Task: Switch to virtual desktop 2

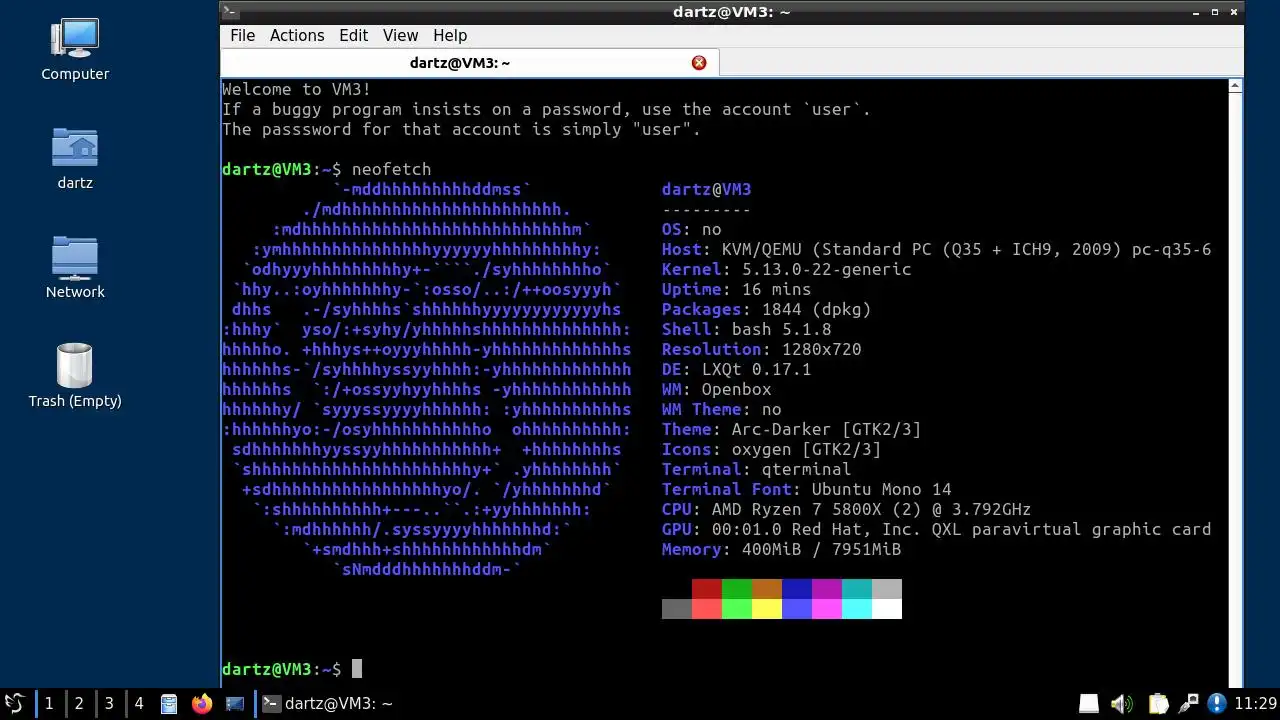Action: (78, 704)
